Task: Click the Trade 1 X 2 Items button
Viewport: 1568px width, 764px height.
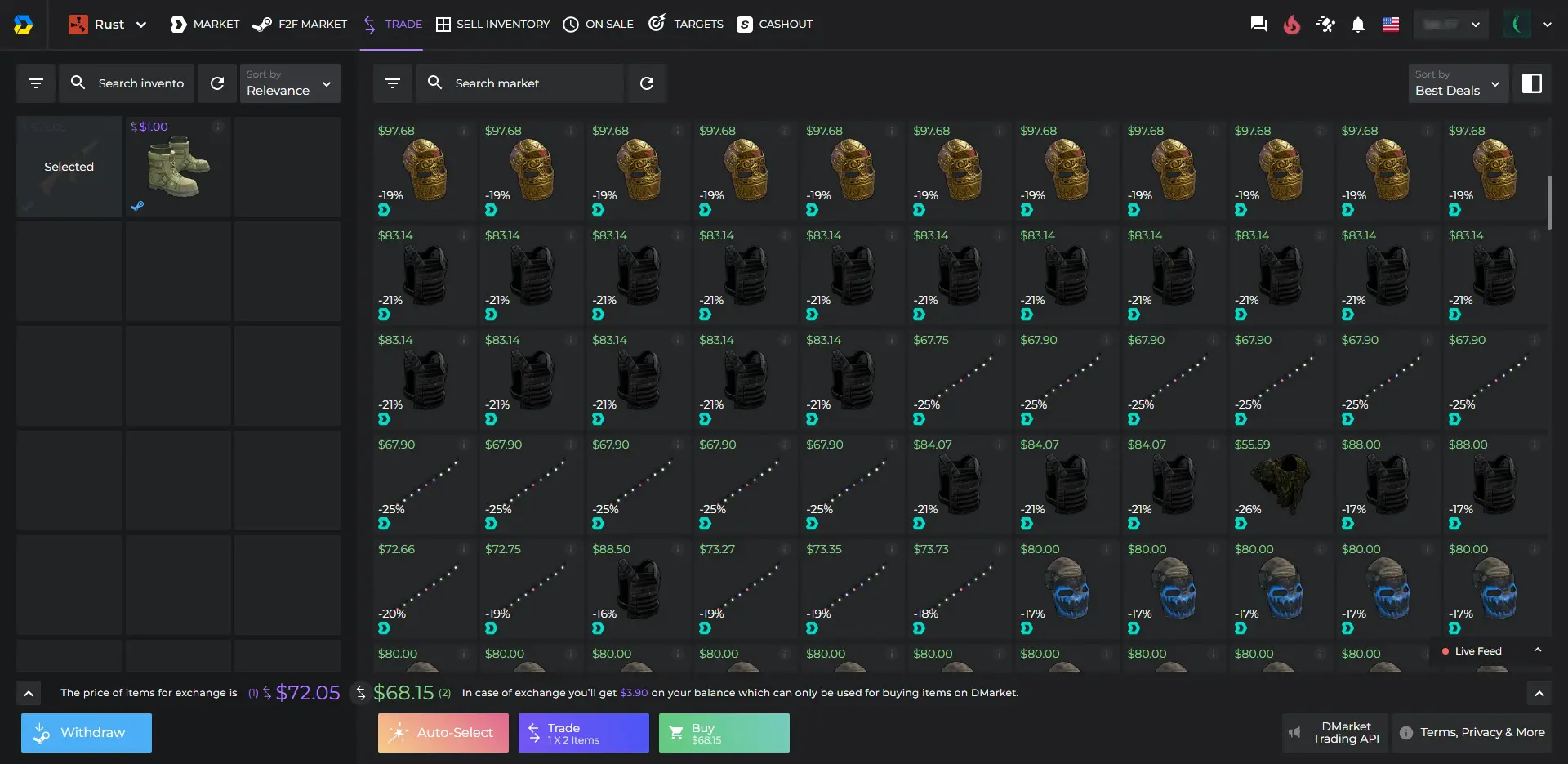Action: click(x=584, y=733)
